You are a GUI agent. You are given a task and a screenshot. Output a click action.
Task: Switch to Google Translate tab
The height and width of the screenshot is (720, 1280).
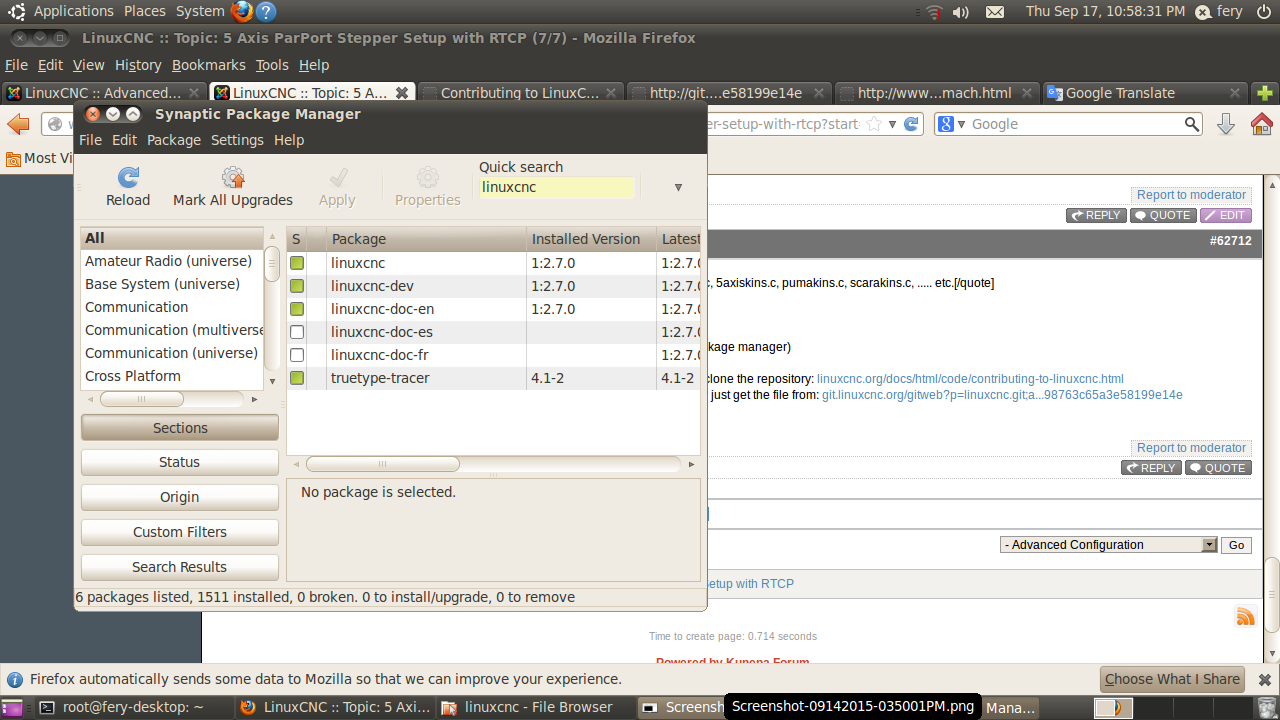pos(1144,93)
